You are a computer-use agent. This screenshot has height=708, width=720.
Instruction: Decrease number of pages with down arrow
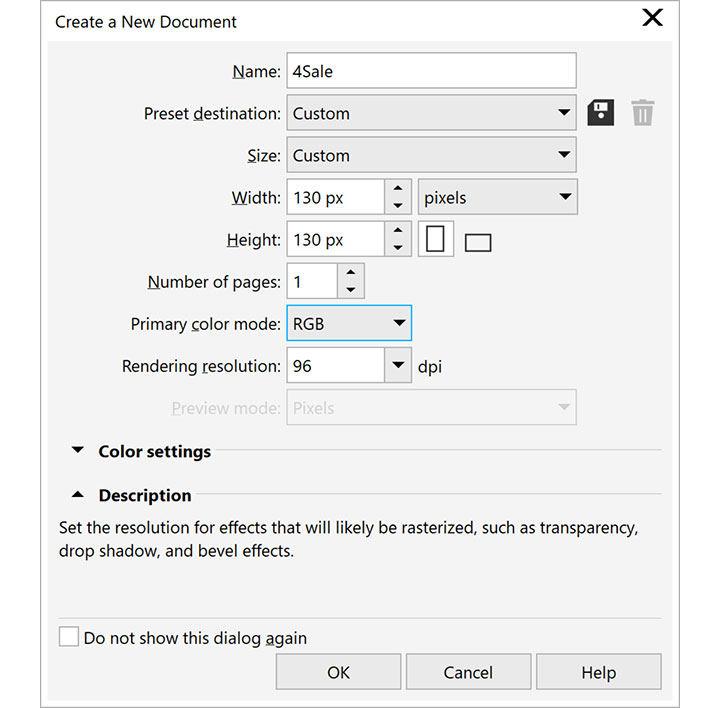pyautogui.click(x=350, y=290)
